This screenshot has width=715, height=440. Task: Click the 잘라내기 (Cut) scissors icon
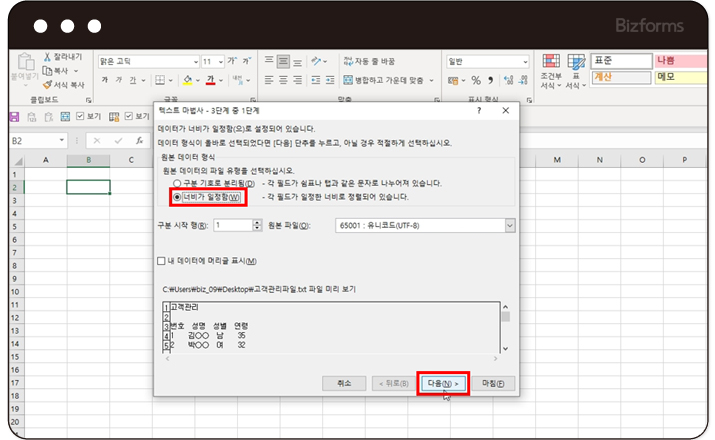coord(47,57)
